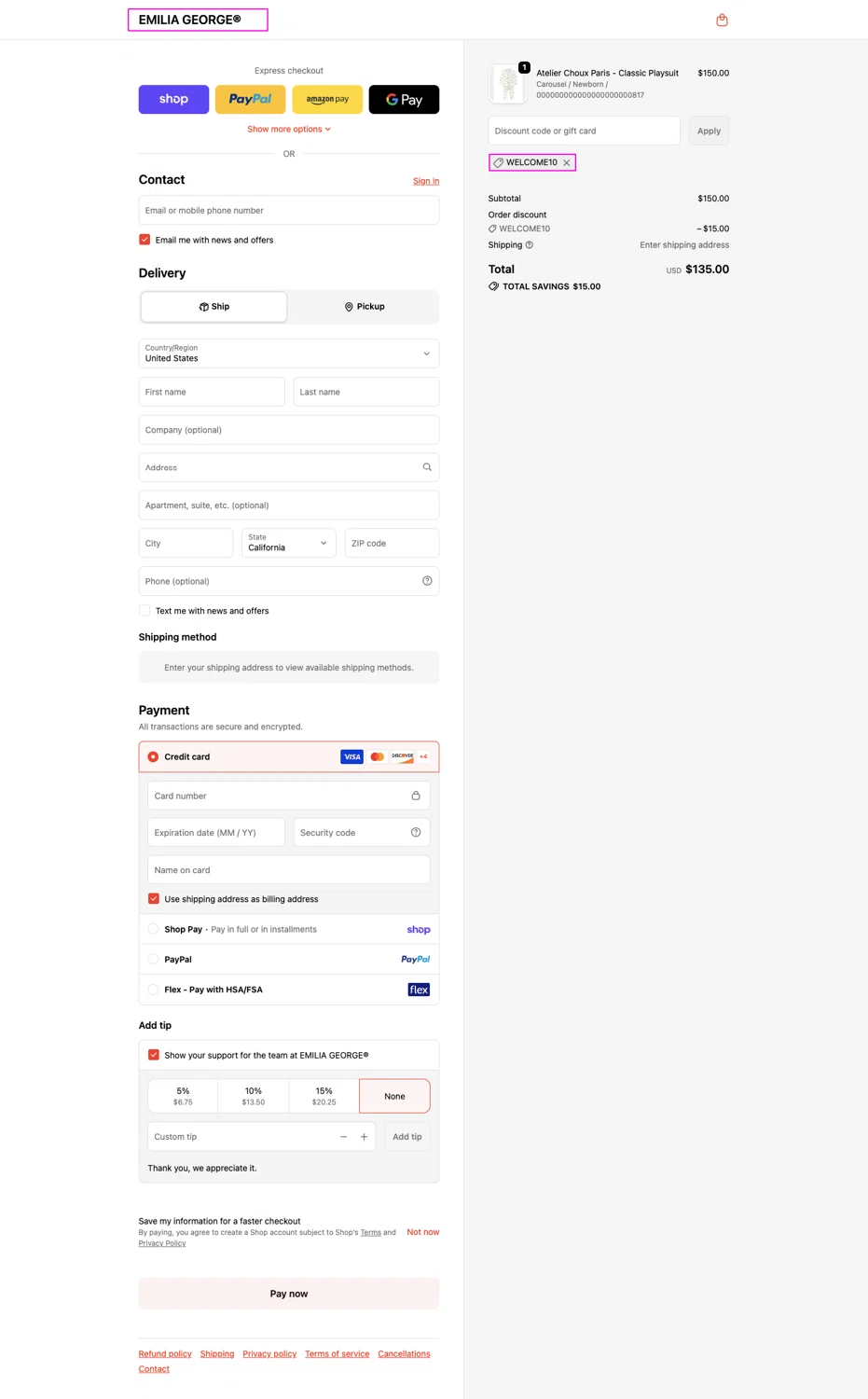Click the discount tag icon beside TOTAL SAVINGS
The width and height of the screenshot is (868, 1399).
(493, 286)
